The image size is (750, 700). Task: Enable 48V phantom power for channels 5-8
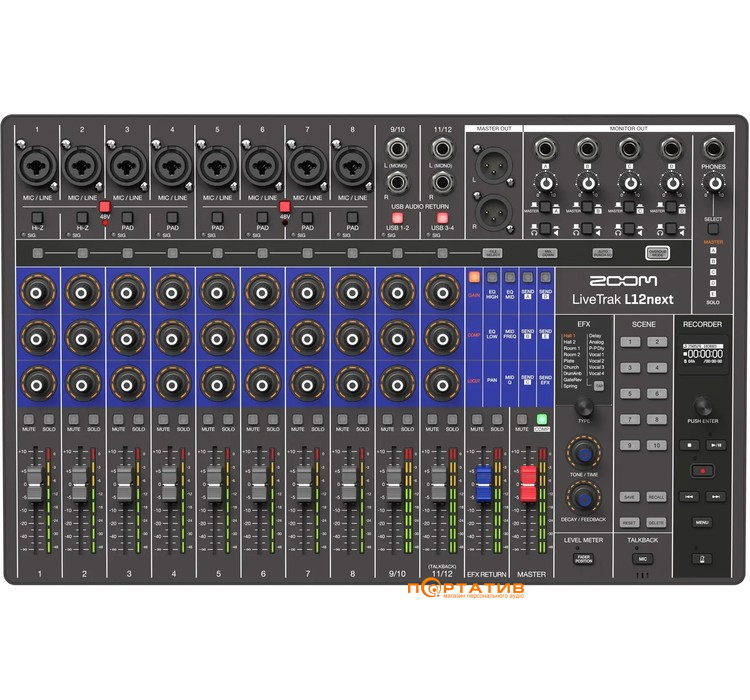[x=285, y=207]
